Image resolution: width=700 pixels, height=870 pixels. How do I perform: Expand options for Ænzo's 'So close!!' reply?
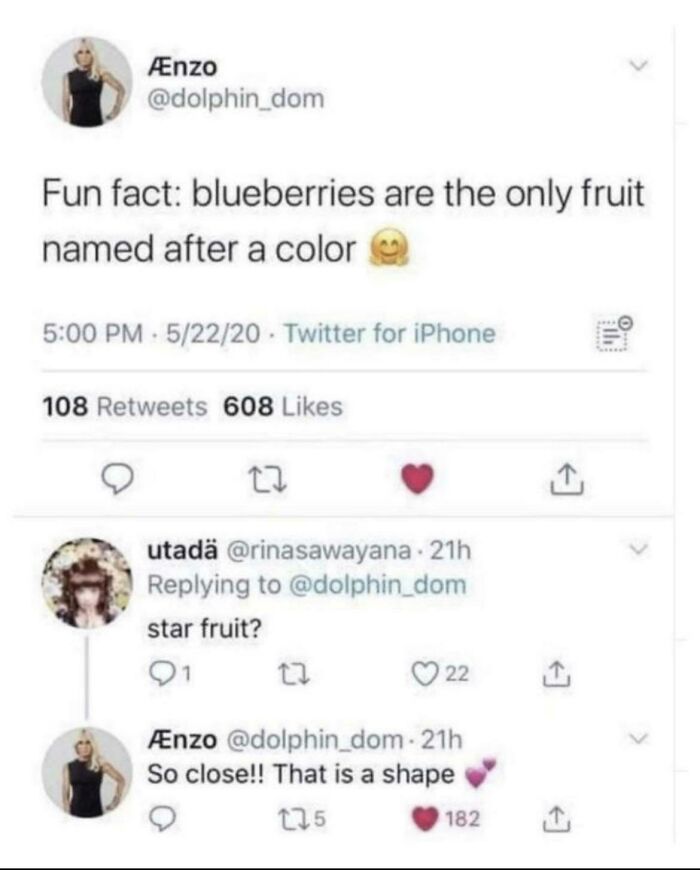638,737
